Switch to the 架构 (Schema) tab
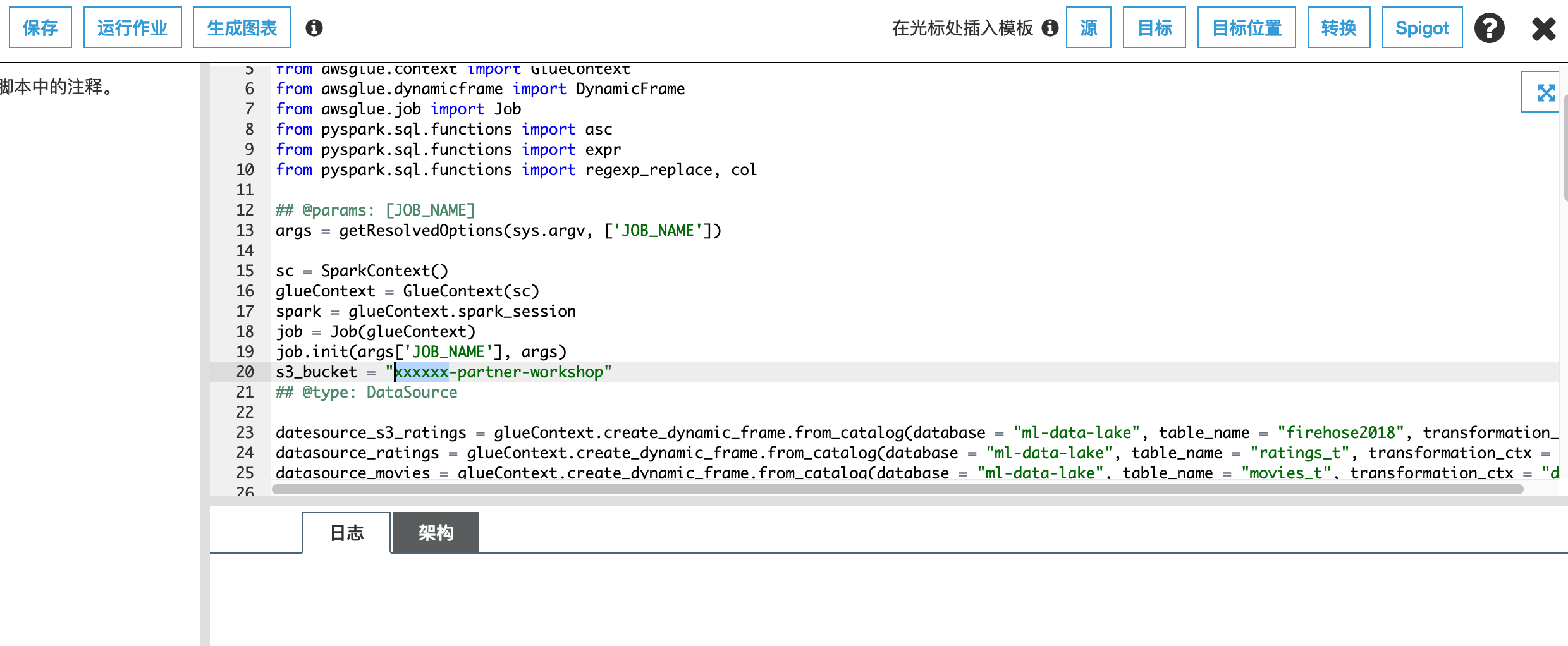This screenshot has height=646, width=1568. (x=436, y=533)
